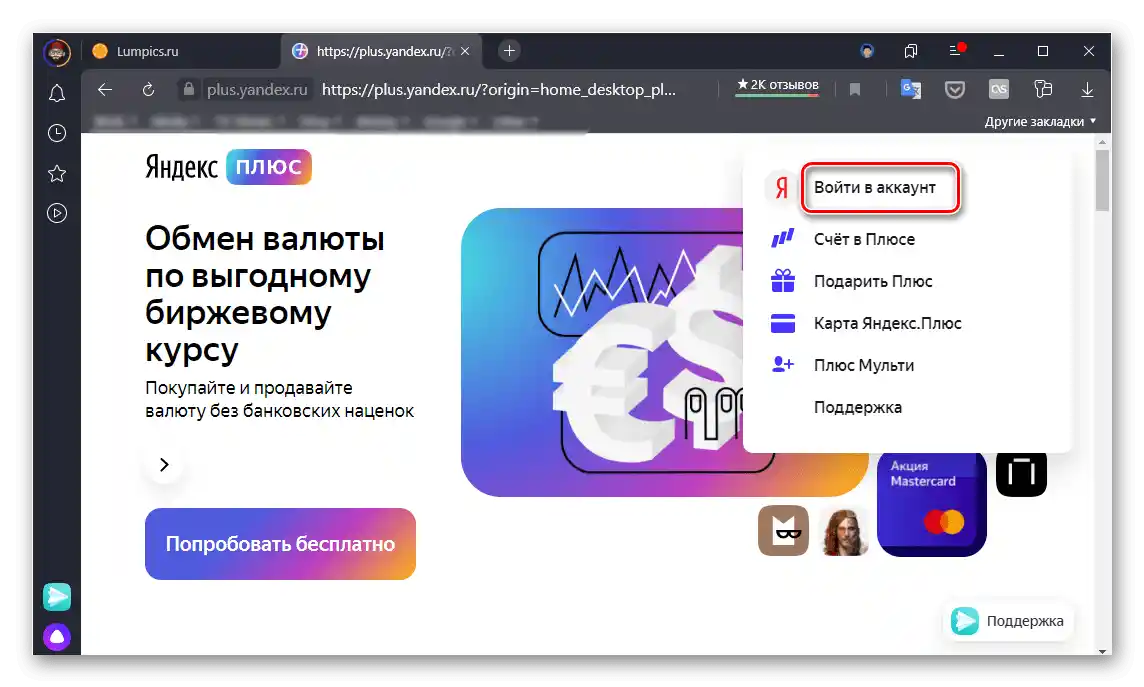Screen dimensions: 1144x687
Task: Click the currency exchange banner image
Action: click(x=602, y=352)
